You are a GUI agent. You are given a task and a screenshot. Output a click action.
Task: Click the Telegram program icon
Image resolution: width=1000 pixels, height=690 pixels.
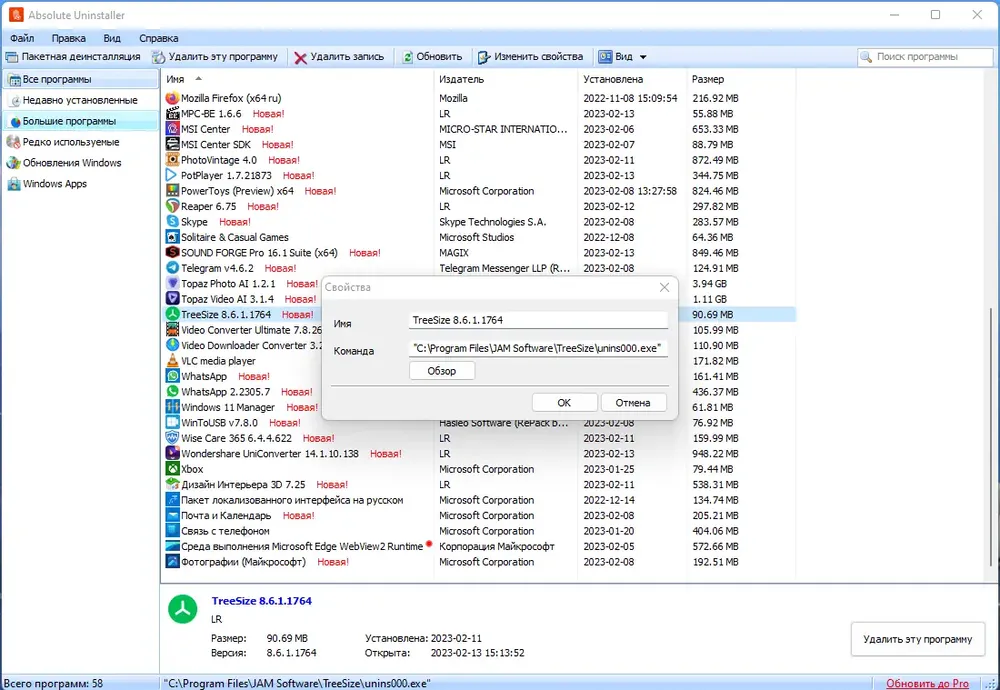[172, 268]
